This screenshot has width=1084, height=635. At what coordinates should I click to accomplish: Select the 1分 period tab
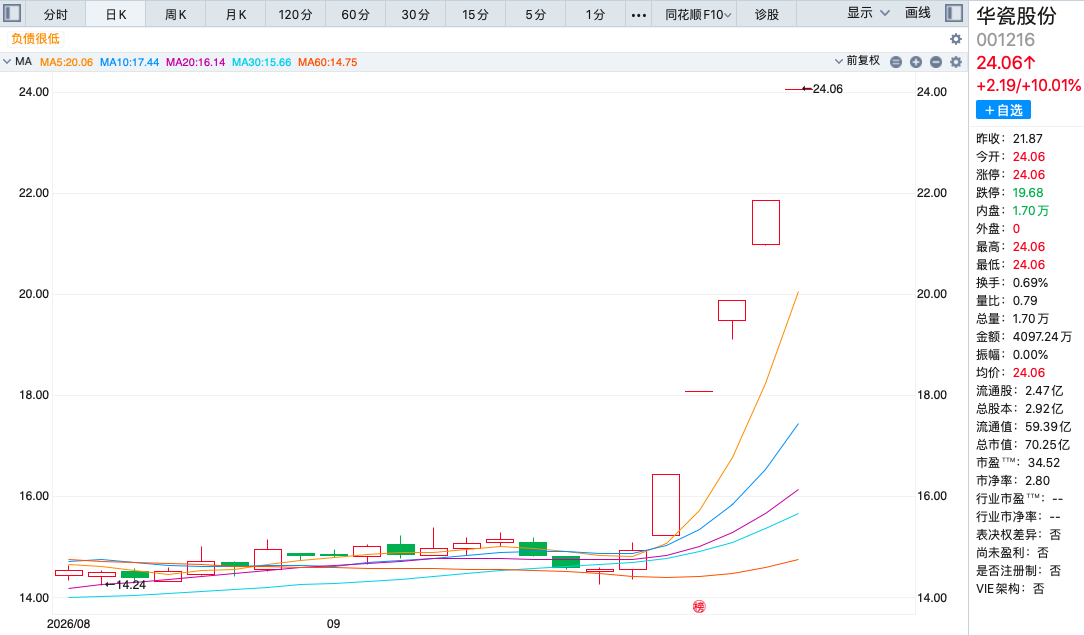pos(595,15)
